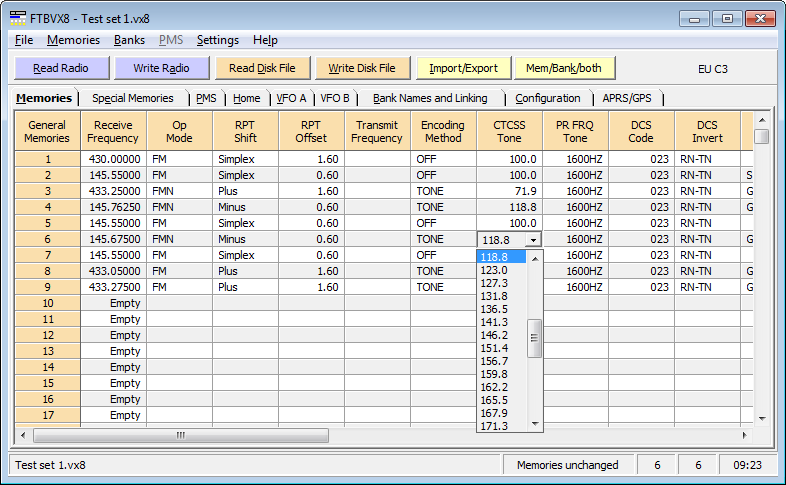Viewport: 786px width, 485px height.
Task: Open the Help menu
Action: coord(265,40)
